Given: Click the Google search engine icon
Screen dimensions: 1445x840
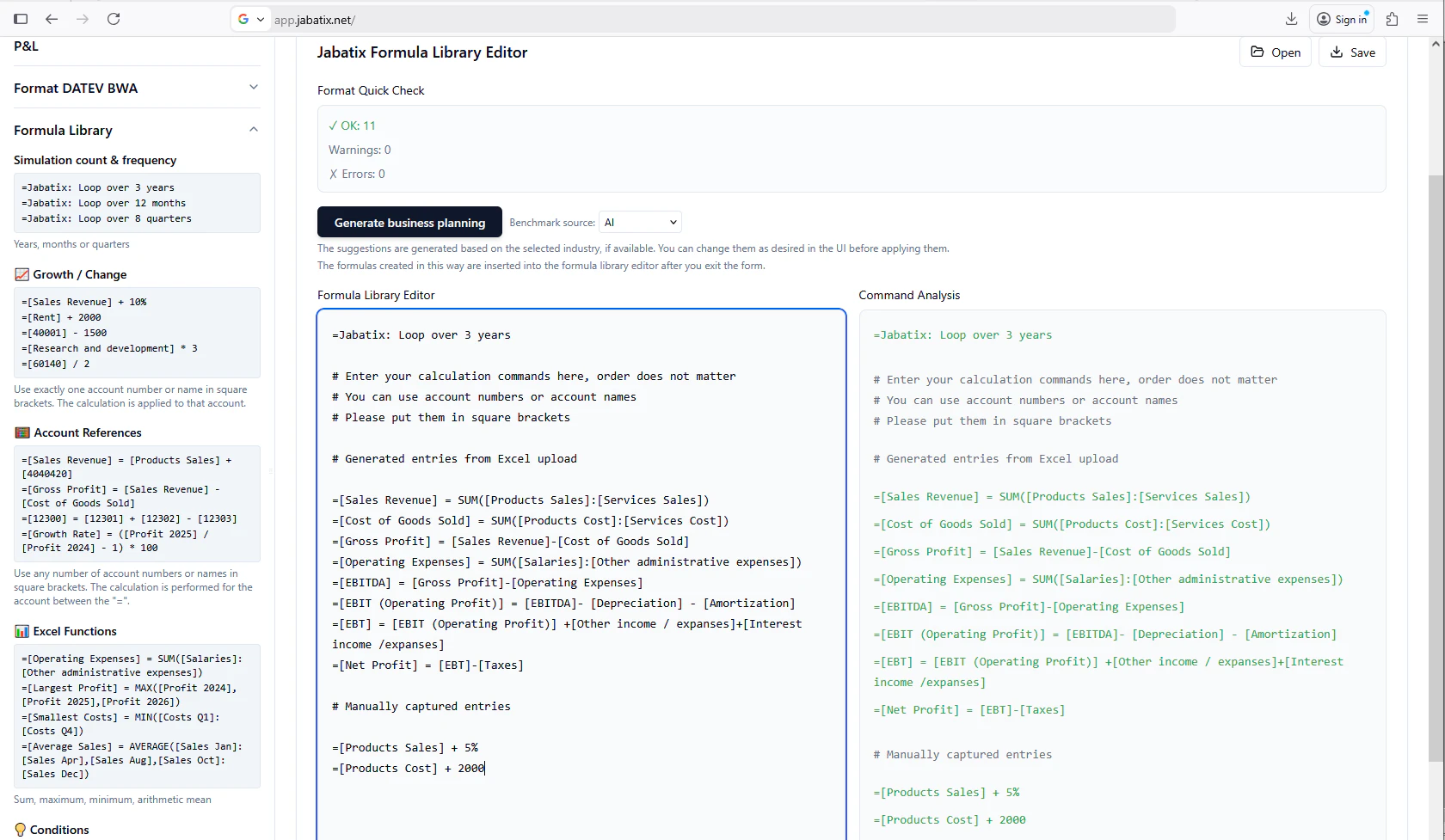Looking at the screenshot, I should [x=245, y=19].
